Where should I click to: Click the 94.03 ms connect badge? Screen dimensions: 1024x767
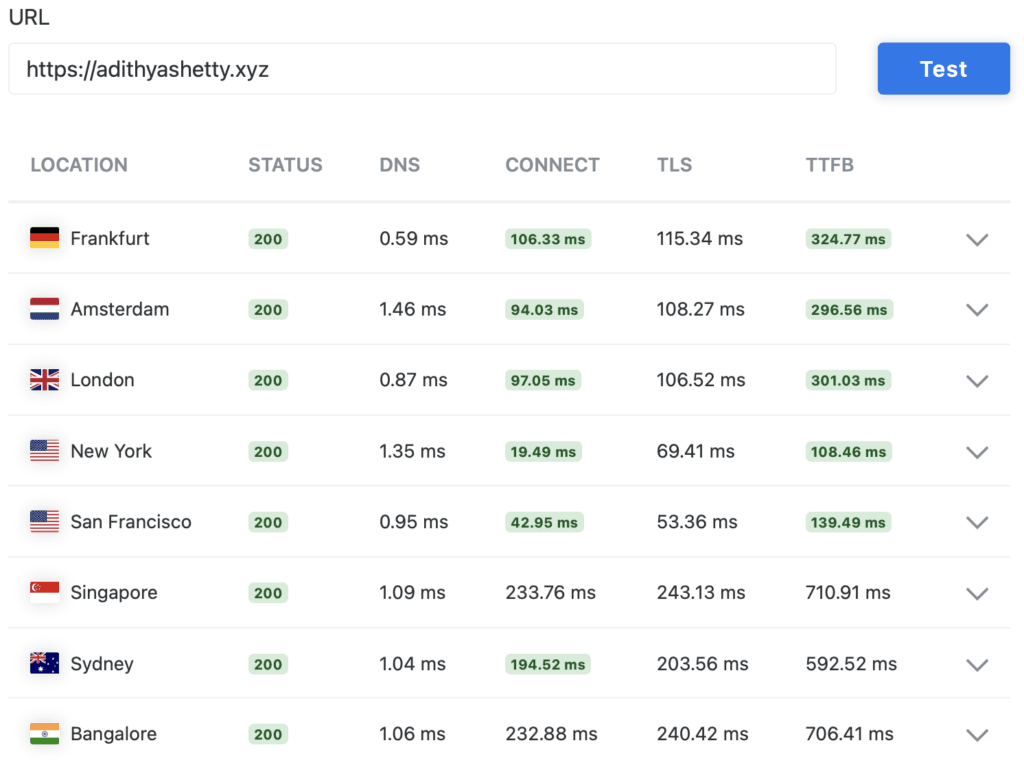pos(544,310)
